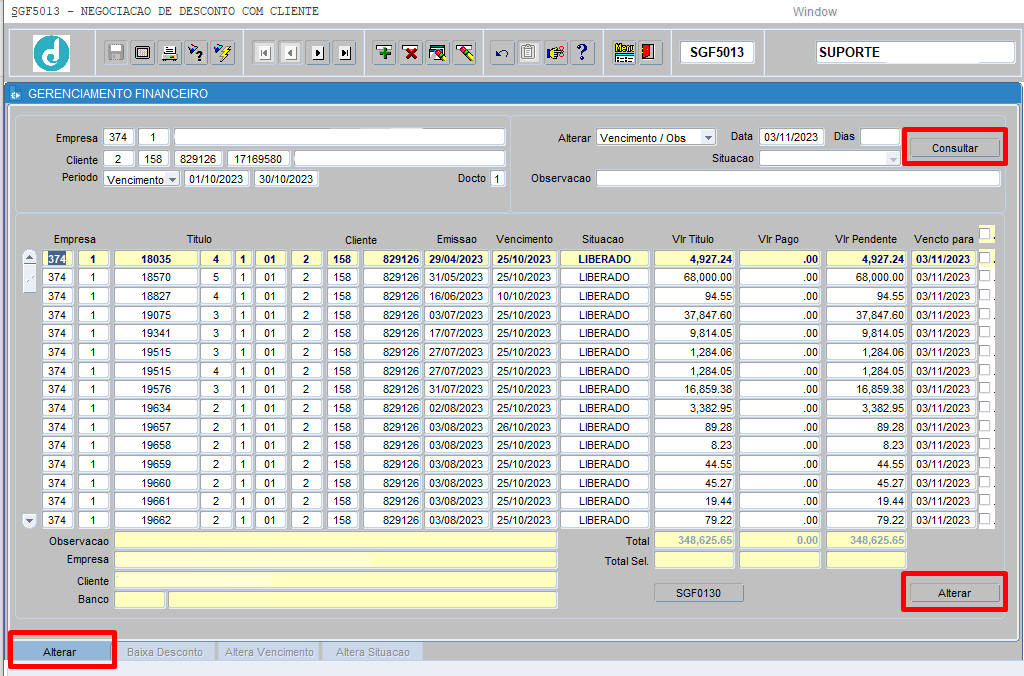Click the Clear Record eraser window icon
Screen dimensions: 1024x676
pyautogui.click(x=438, y=53)
